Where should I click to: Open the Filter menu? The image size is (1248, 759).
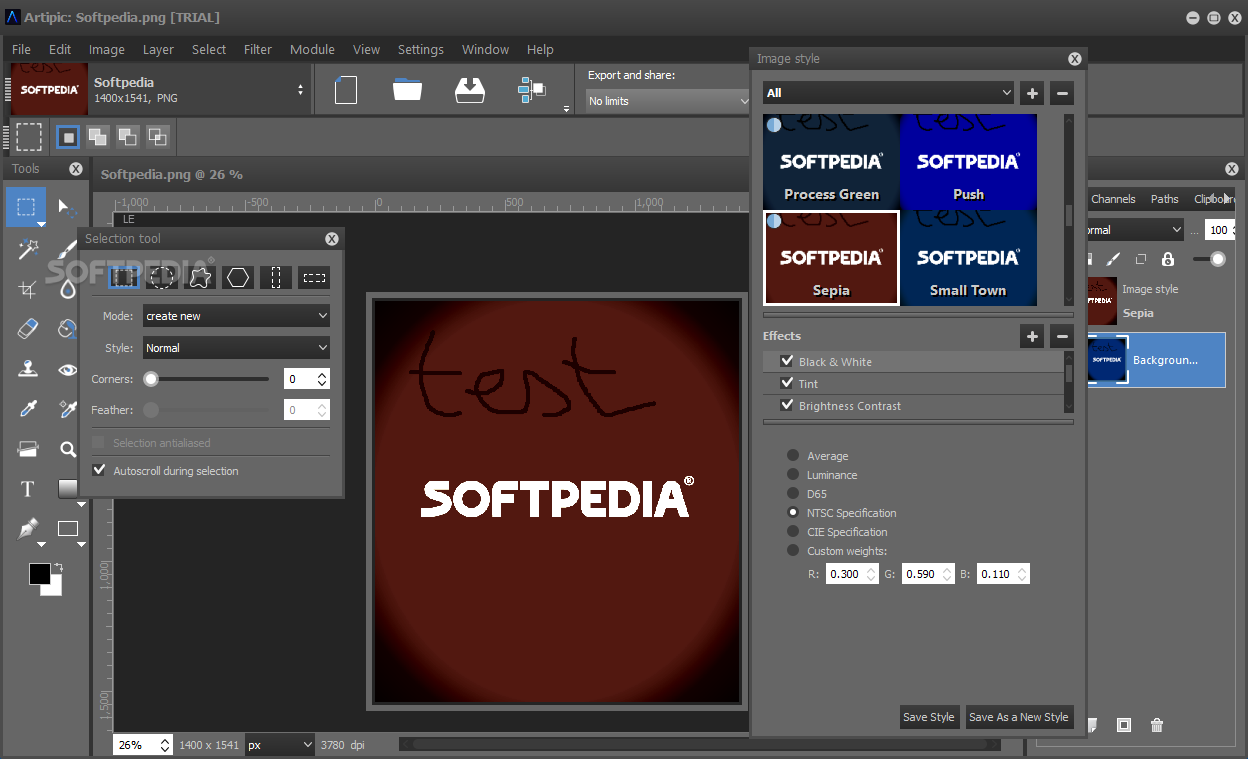[258, 49]
